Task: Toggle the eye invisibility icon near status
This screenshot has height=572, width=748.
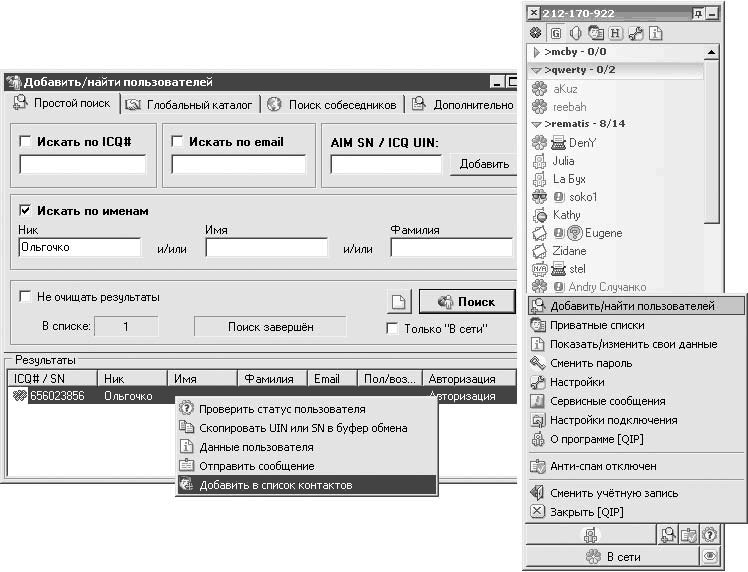Action: tap(709, 556)
